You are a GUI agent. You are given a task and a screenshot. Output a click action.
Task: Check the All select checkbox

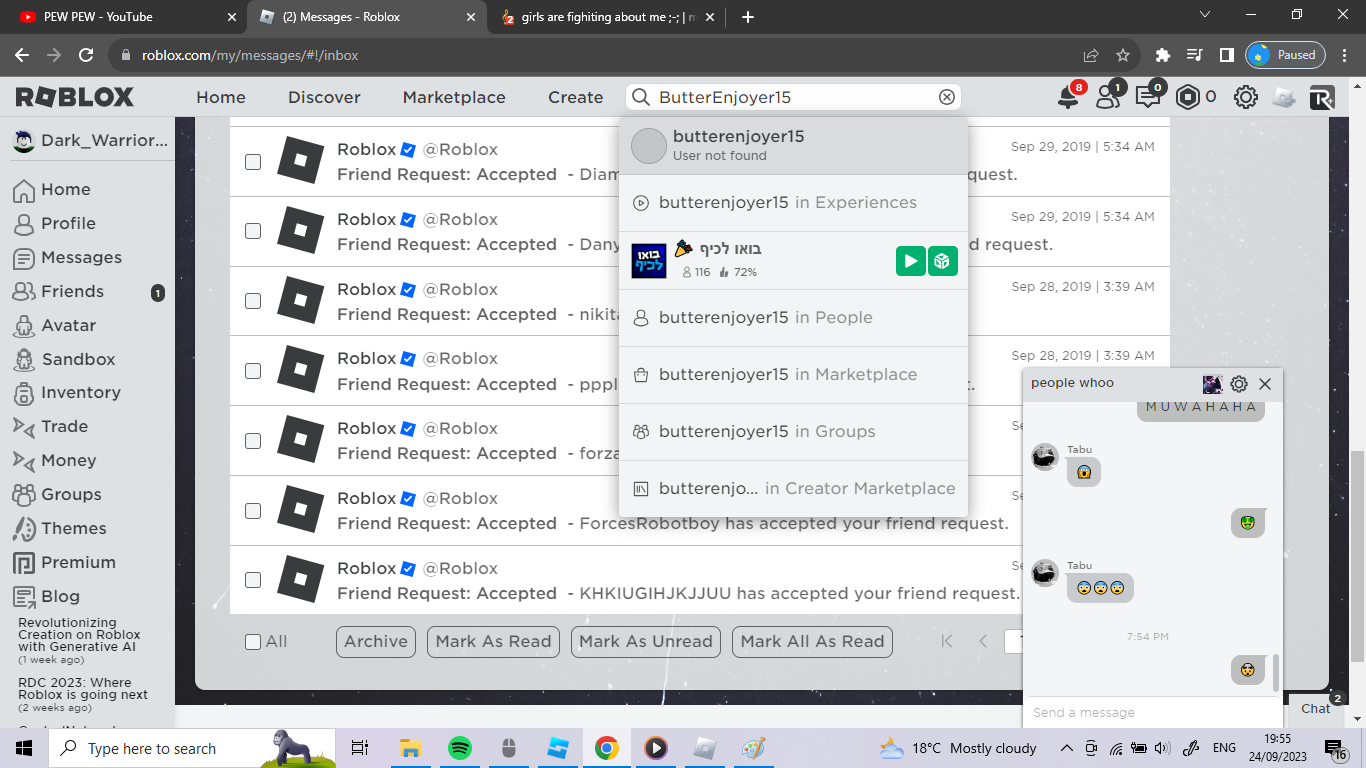coord(253,642)
